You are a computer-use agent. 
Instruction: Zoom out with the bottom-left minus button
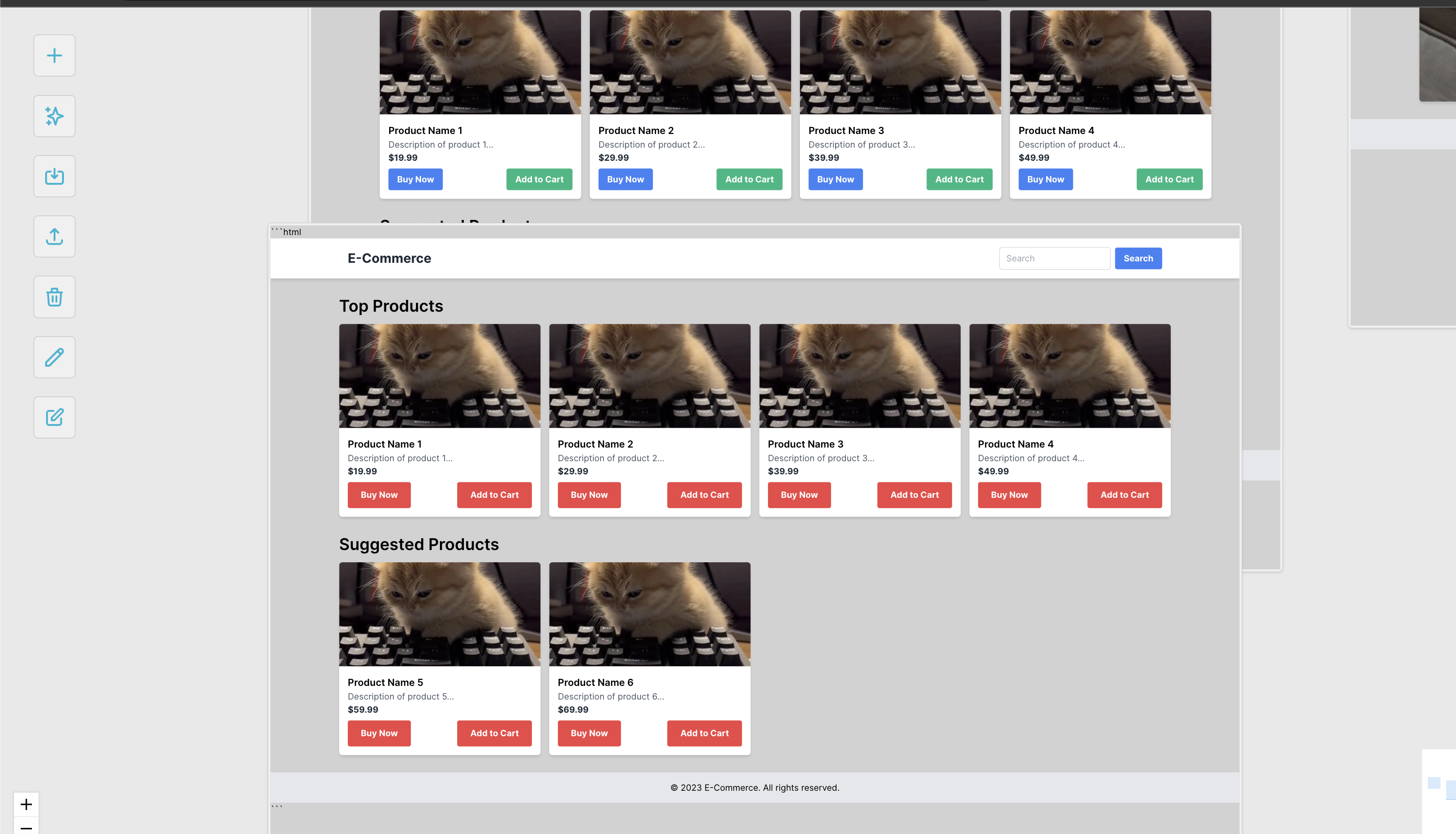click(x=26, y=827)
